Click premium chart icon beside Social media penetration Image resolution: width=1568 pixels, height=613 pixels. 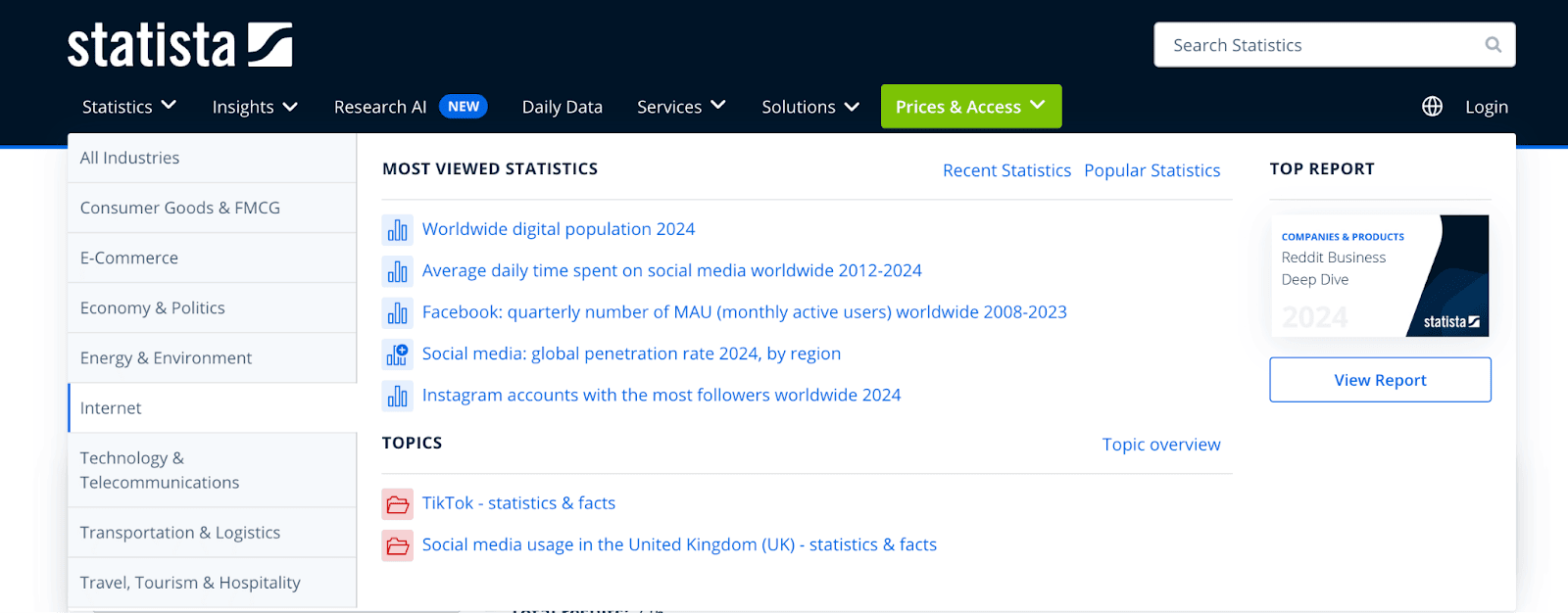coord(397,354)
